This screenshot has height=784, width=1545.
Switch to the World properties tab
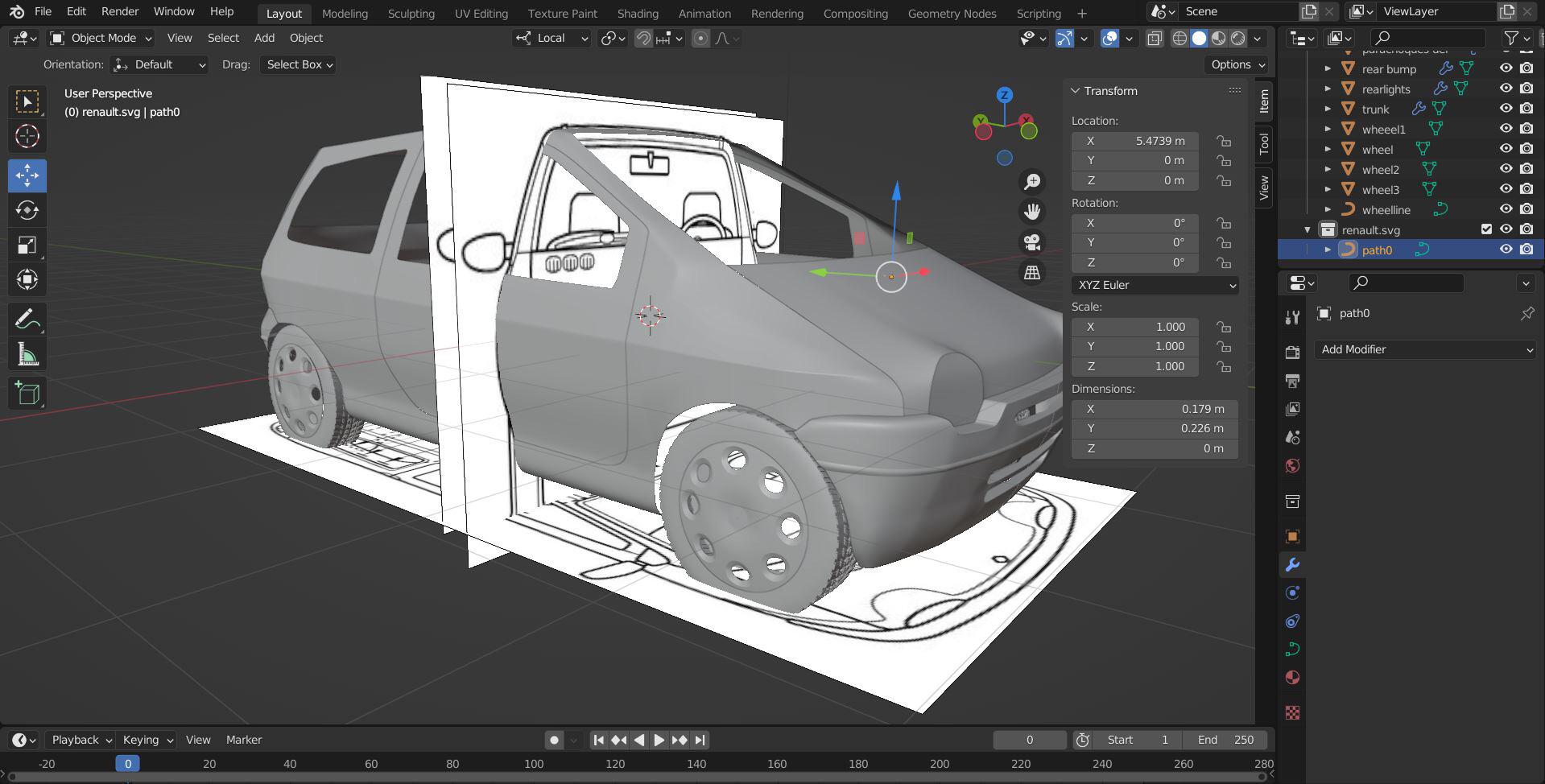point(1293,465)
